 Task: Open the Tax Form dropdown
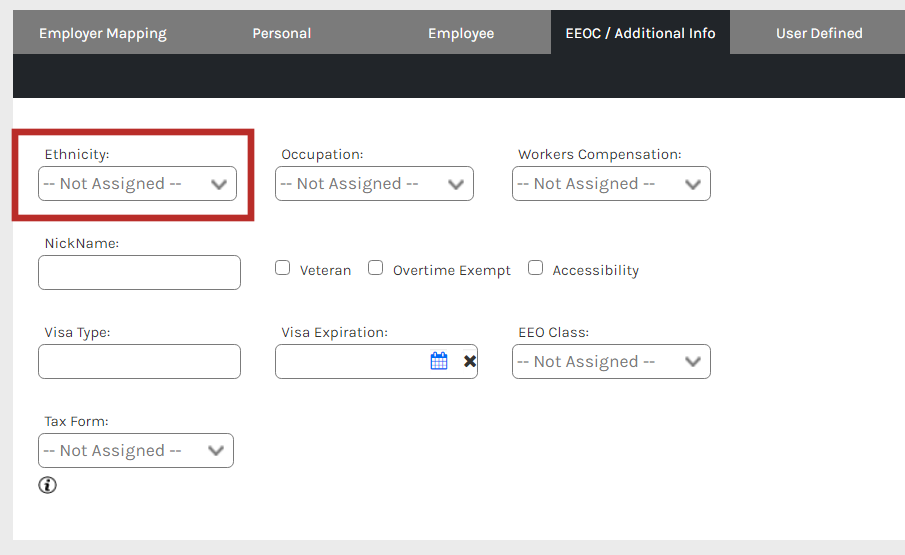tap(136, 451)
